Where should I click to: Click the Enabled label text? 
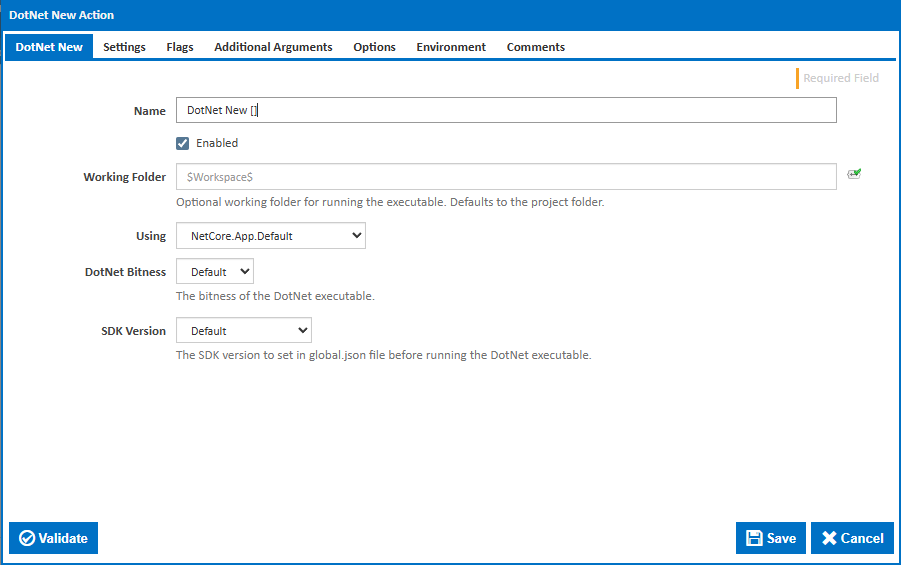click(x=217, y=143)
